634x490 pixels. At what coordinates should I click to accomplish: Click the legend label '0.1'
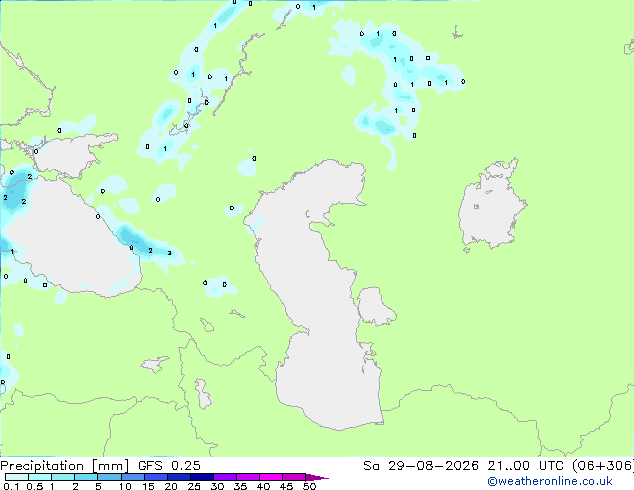[11, 486]
